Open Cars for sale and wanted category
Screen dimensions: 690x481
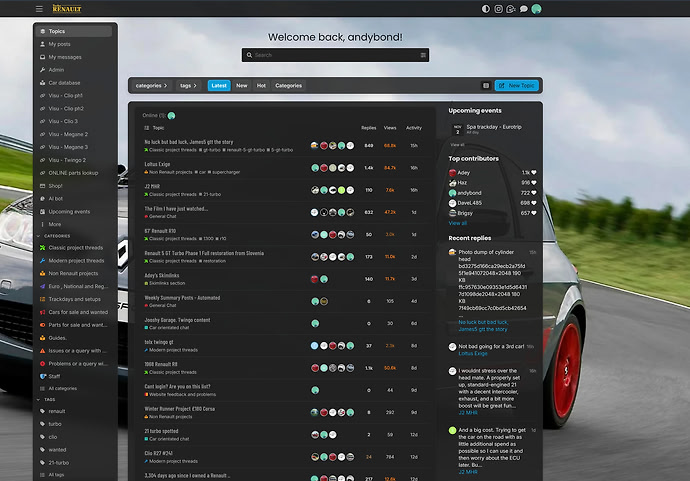click(x=74, y=312)
